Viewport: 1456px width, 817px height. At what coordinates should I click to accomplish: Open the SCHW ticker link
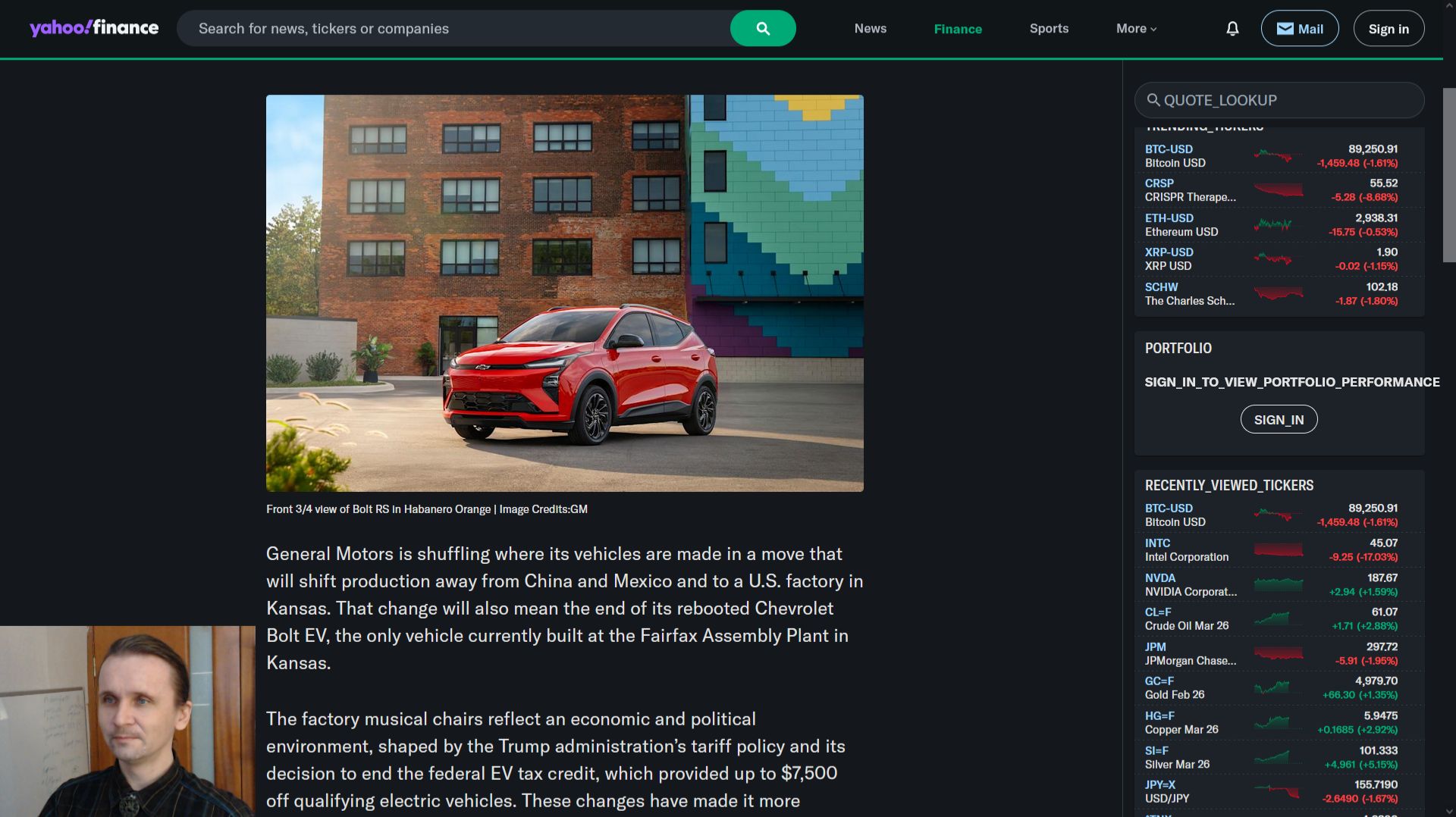(1161, 287)
